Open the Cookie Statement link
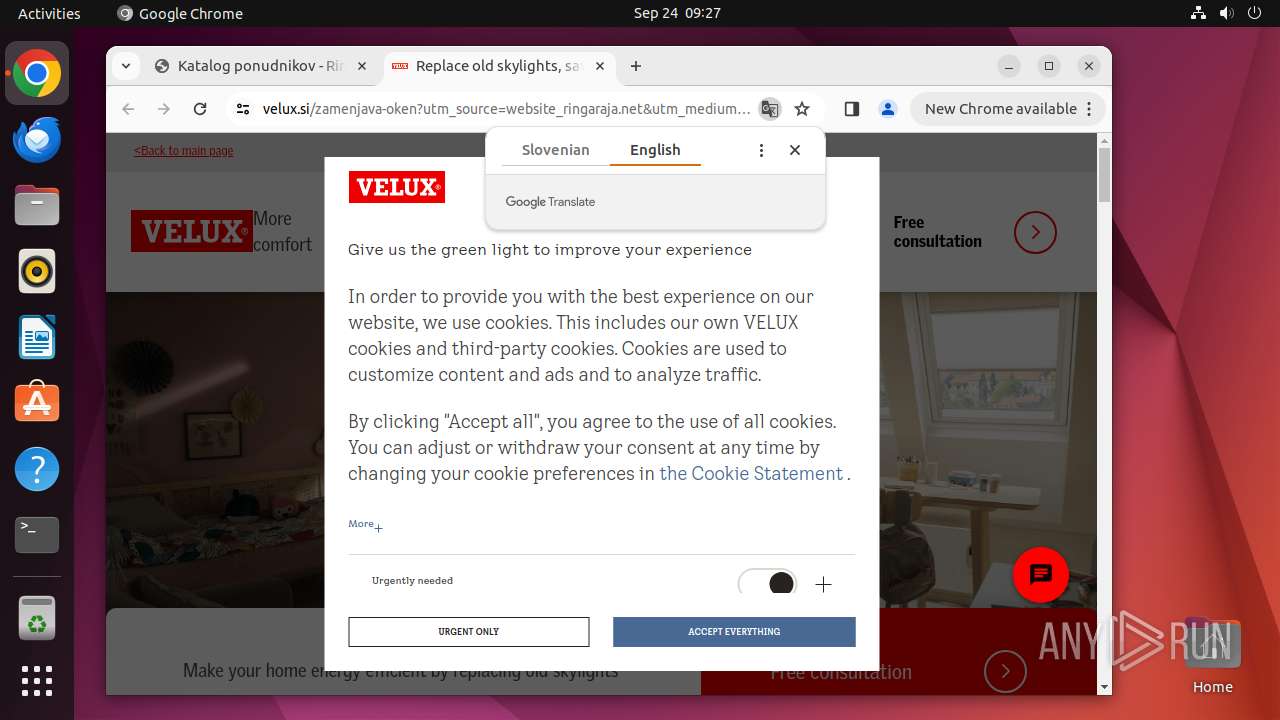1280x720 pixels. point(751,474)
